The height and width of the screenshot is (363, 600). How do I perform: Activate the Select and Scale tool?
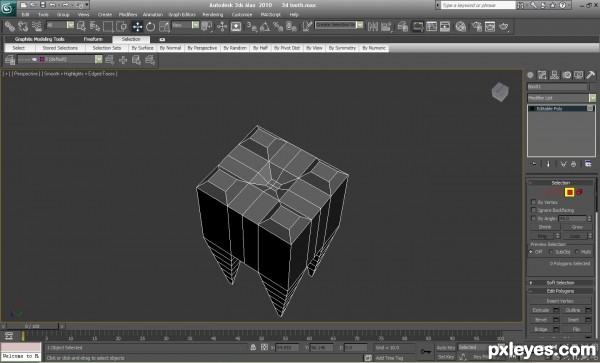point(164,26)
